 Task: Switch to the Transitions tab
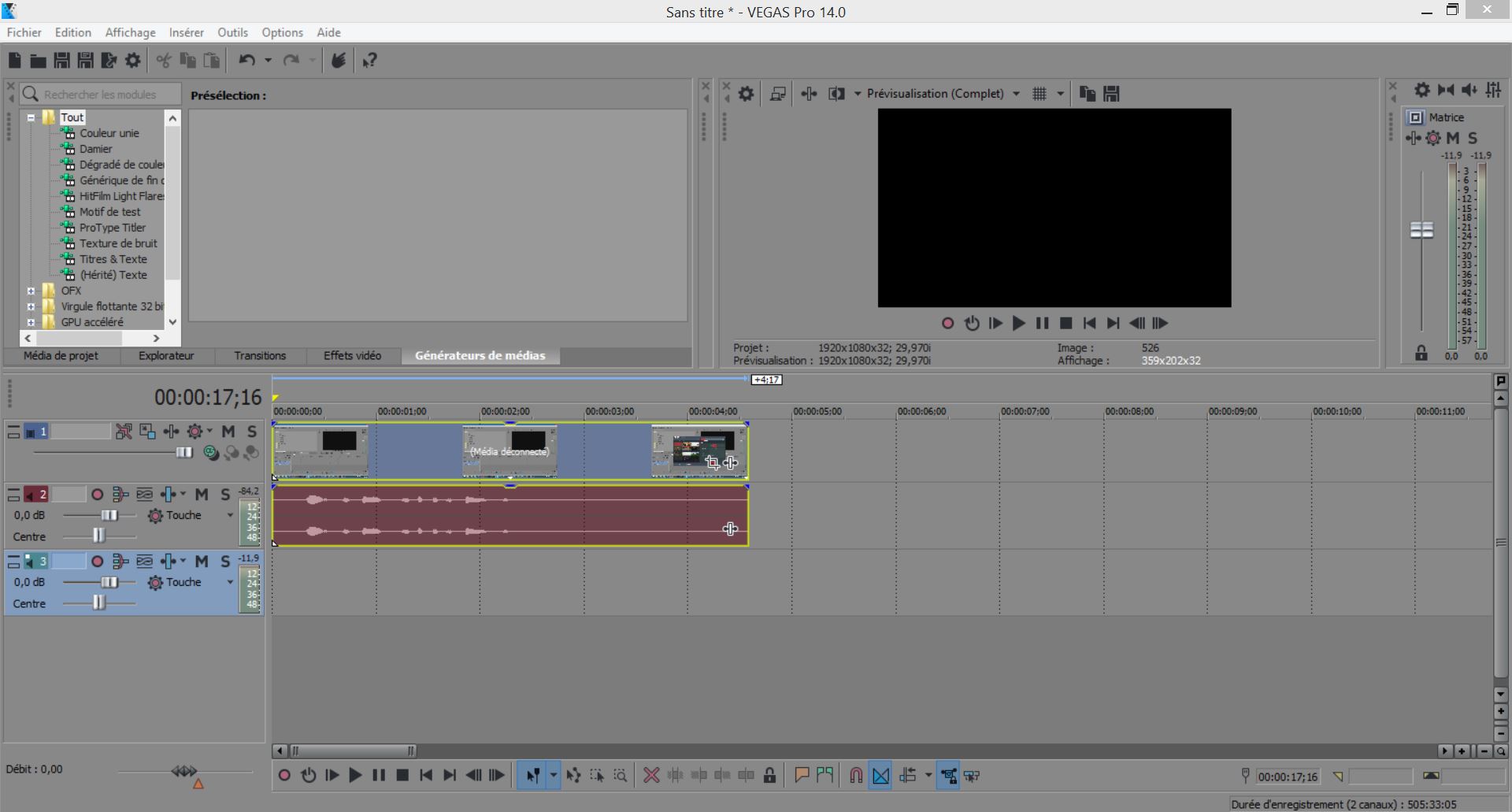(260, 356)
